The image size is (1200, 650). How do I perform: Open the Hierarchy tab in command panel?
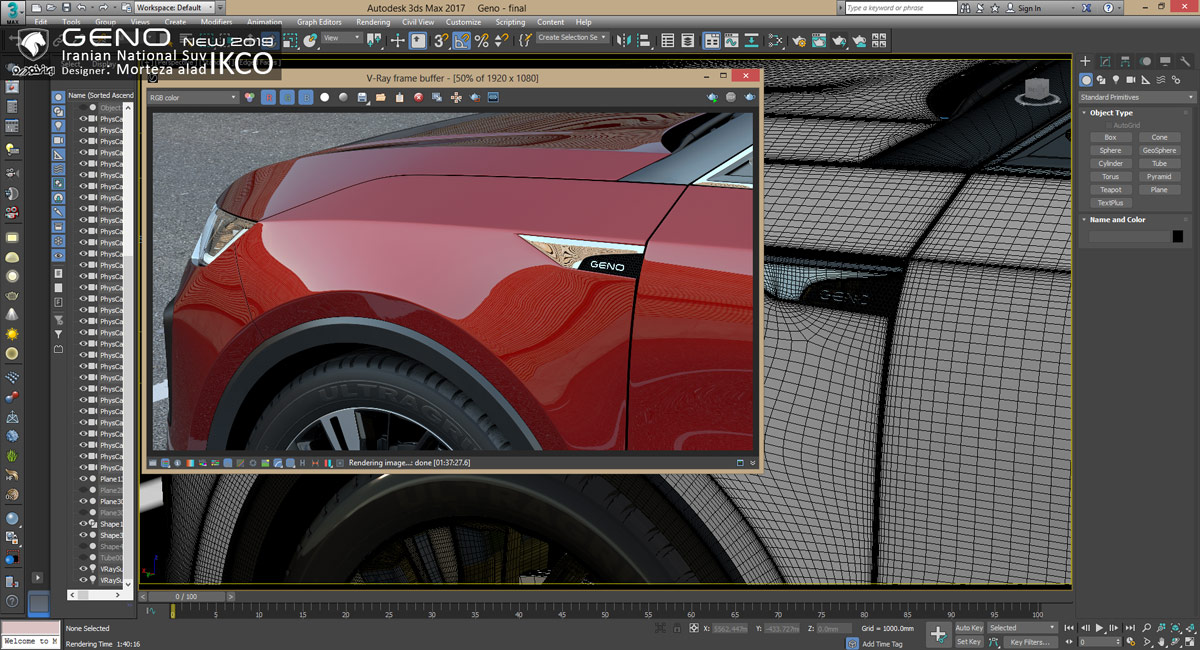pyautogui.click(x=1126, y=62)
